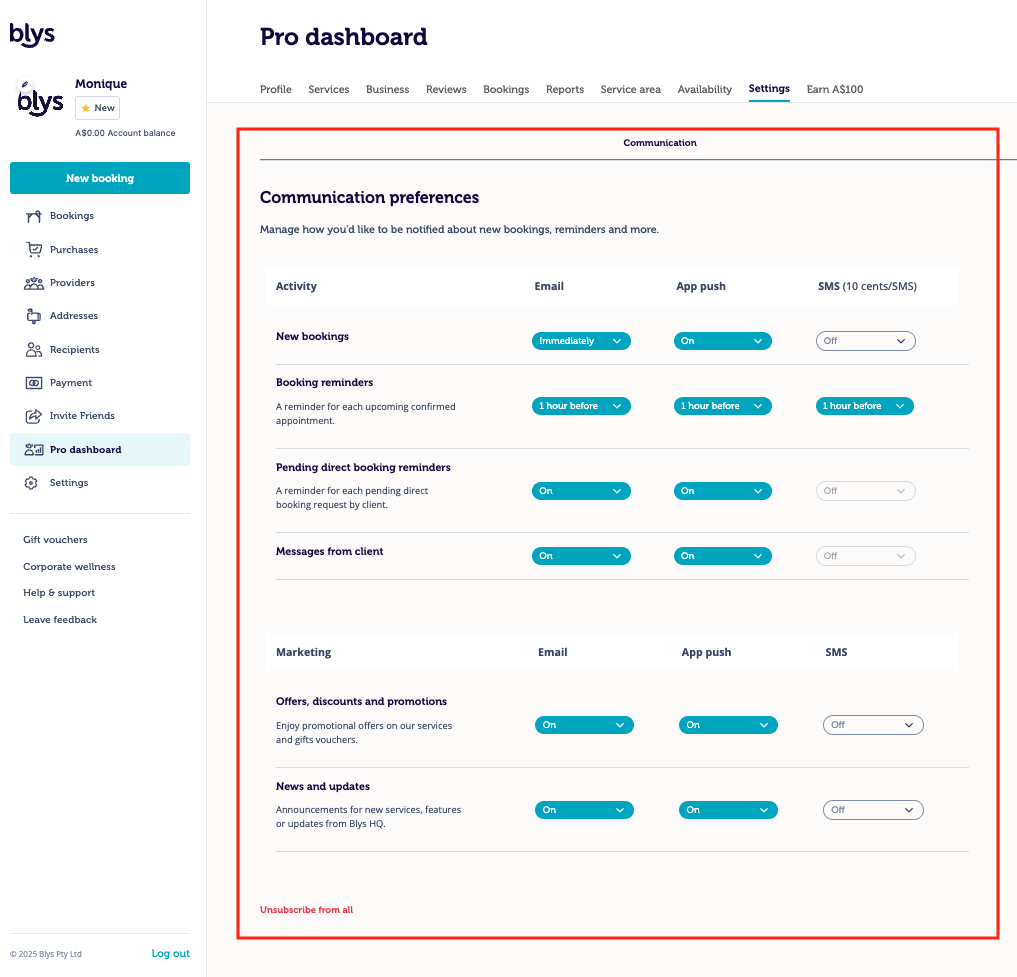Open Booking reminders App push dropdown
1017x977 pixels.
click(x=723, y=406)
